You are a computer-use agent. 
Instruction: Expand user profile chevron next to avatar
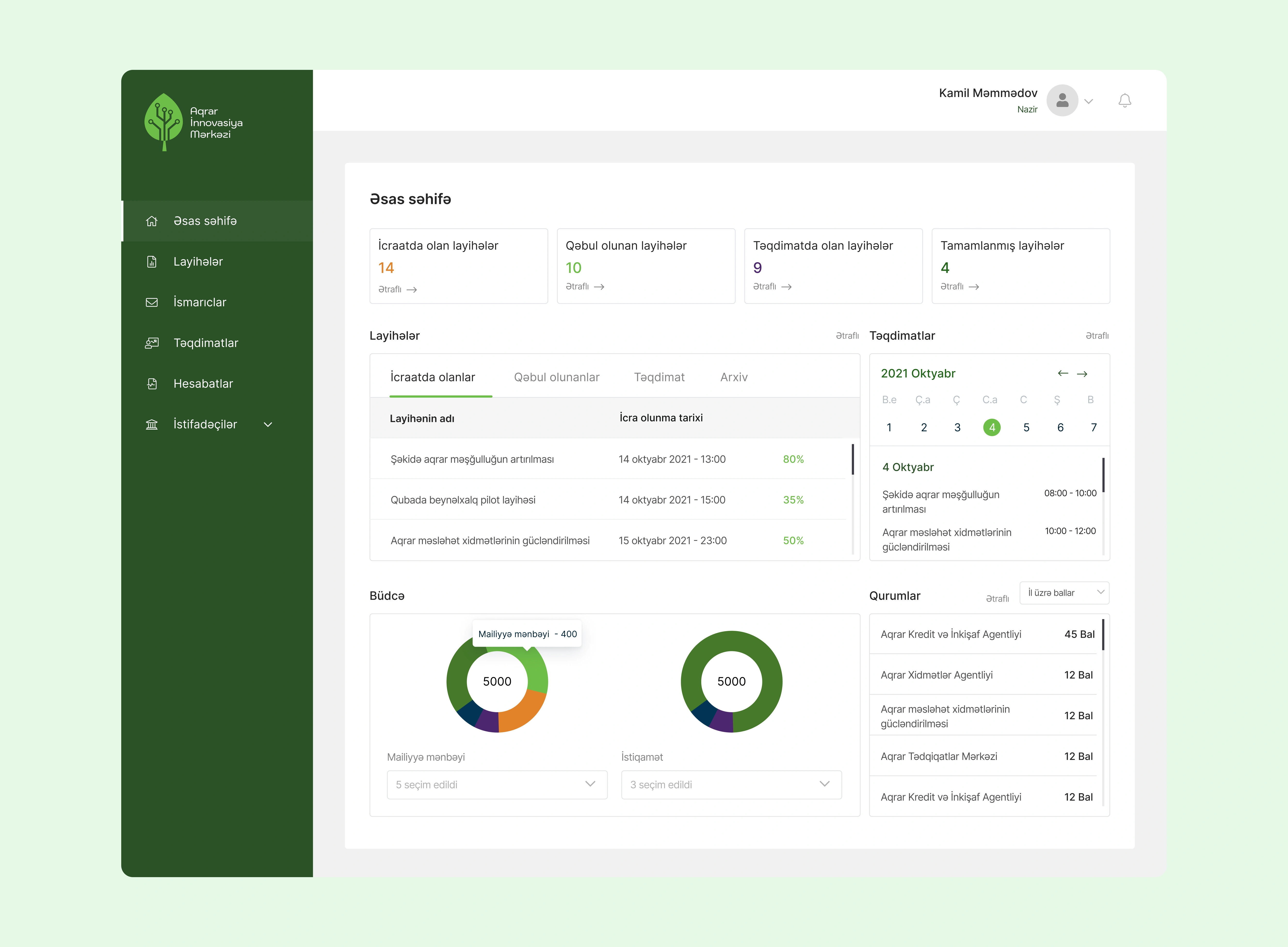[x=1089, y=101]
